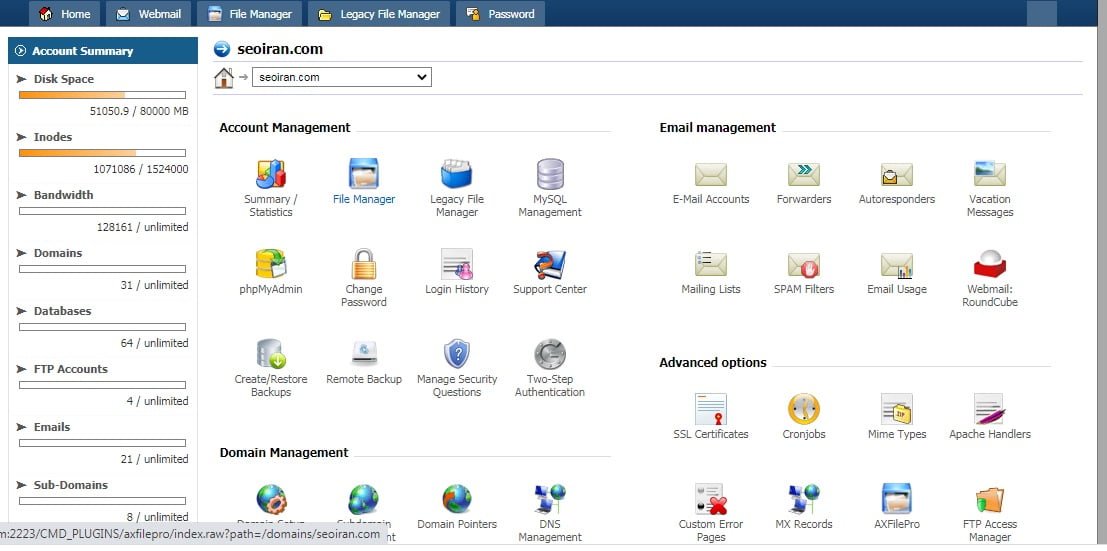Image resolution: width=1107 pixels, height=551 pixels.
Task: Open Webmail from top navigation
Action: (x=148, y=13)
